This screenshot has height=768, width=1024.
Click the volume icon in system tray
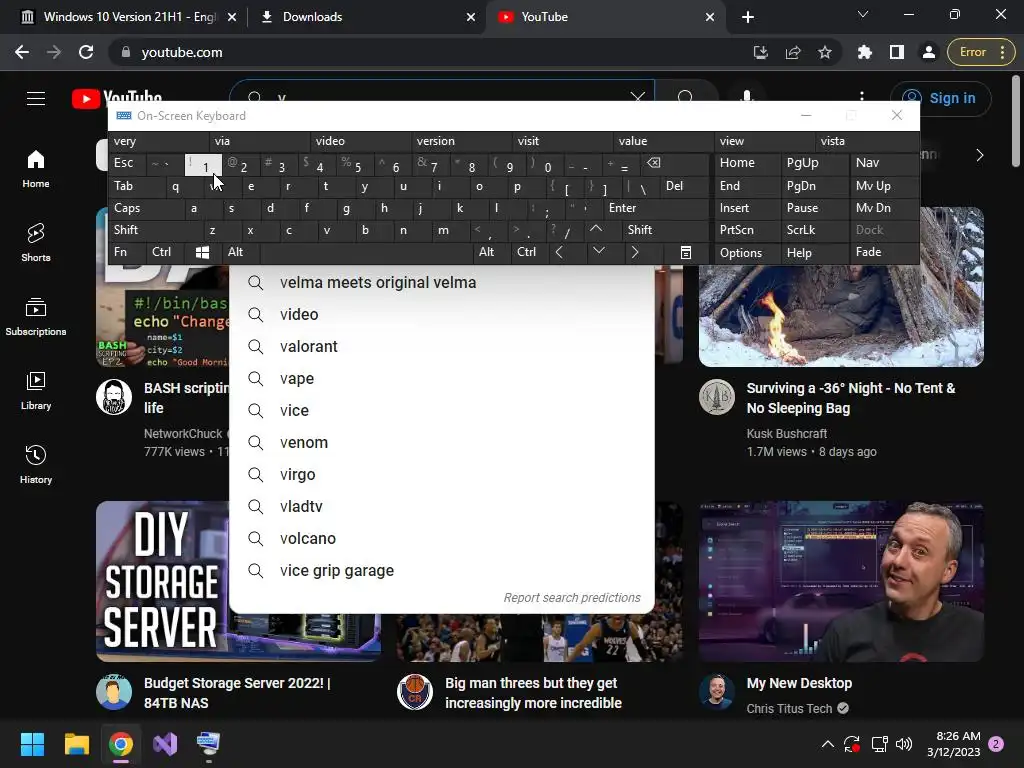[904, 744]
